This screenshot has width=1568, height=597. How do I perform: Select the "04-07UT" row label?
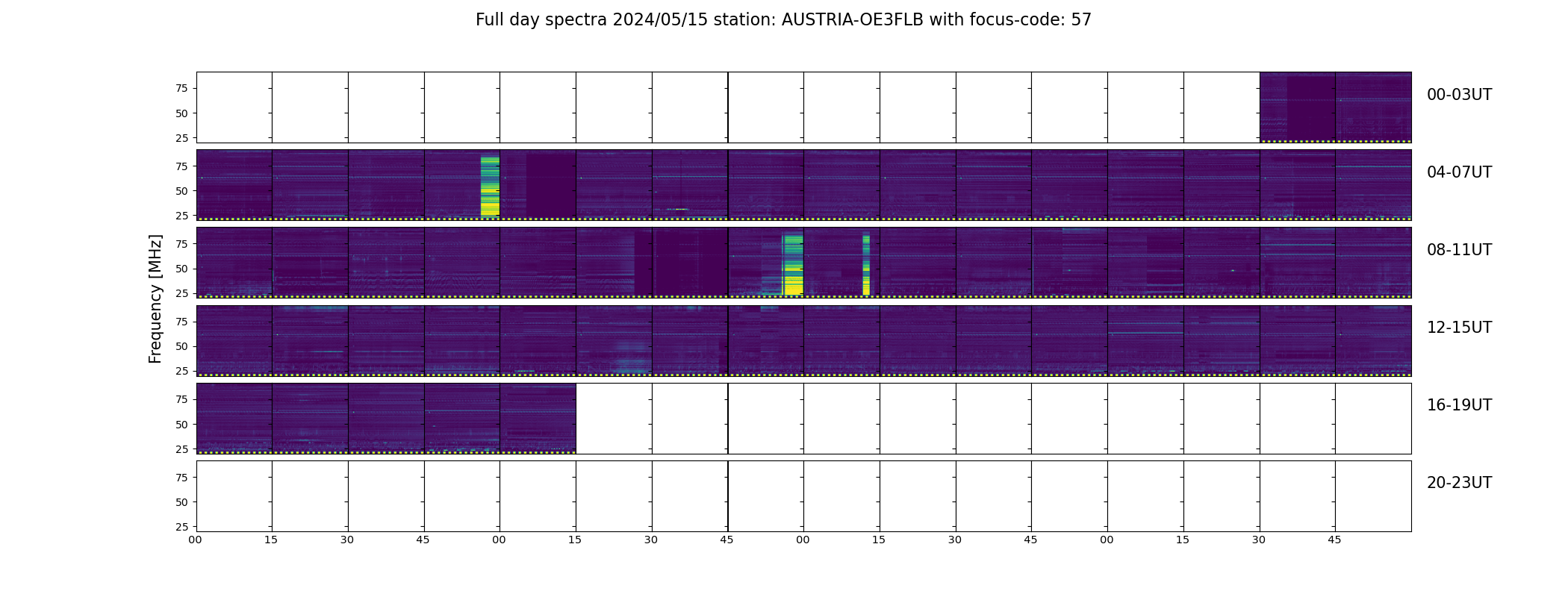1459,172
